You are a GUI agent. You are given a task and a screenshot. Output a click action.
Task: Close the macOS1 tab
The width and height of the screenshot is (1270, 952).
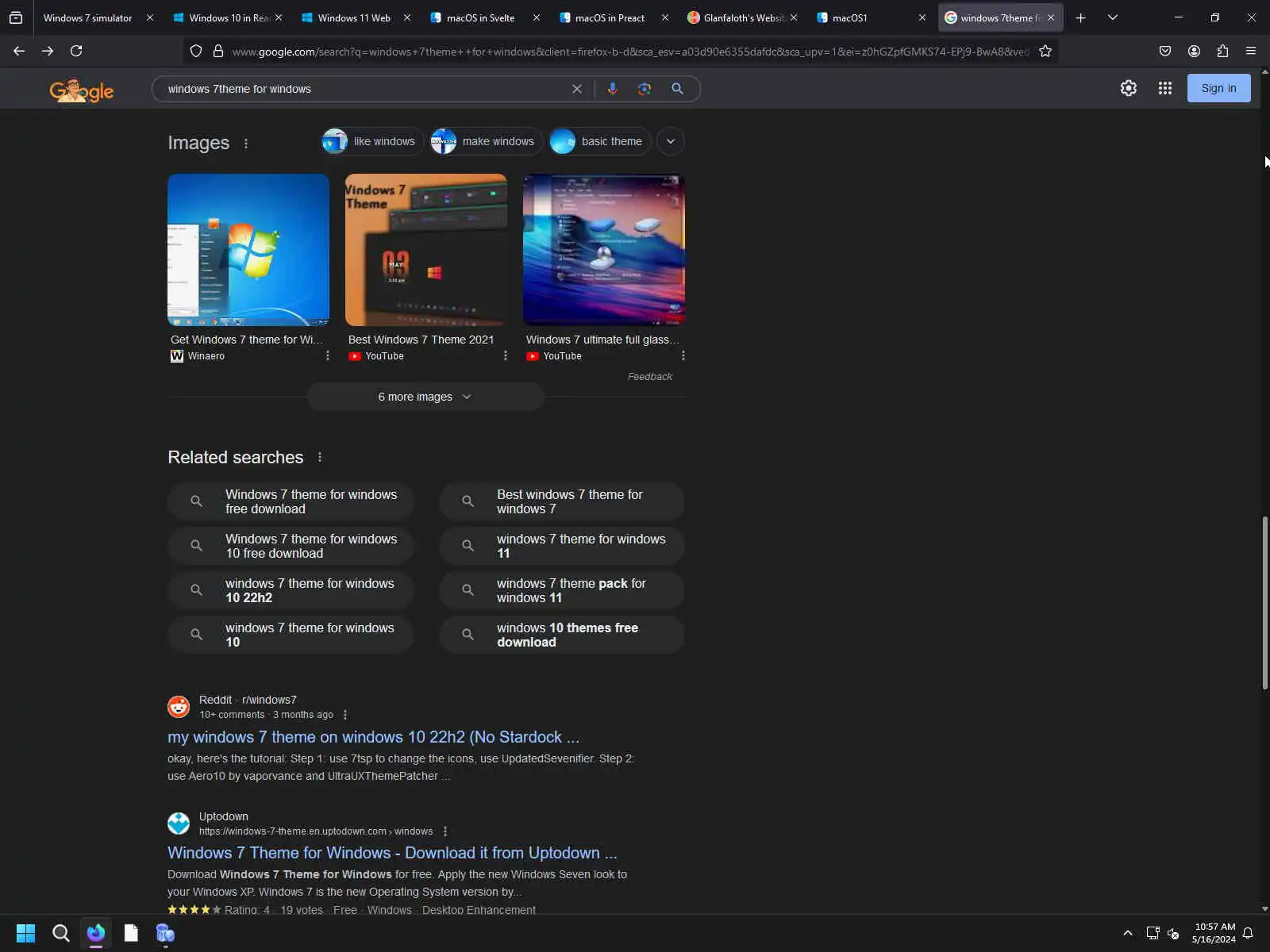point(922,17)
